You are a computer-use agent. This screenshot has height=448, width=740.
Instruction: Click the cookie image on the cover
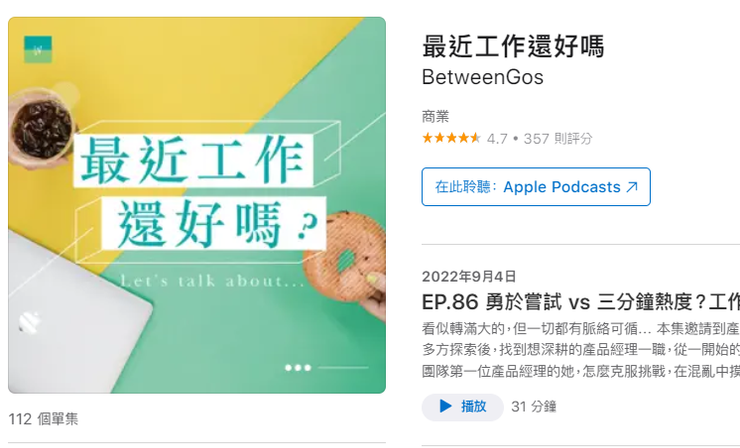(345, 256)
